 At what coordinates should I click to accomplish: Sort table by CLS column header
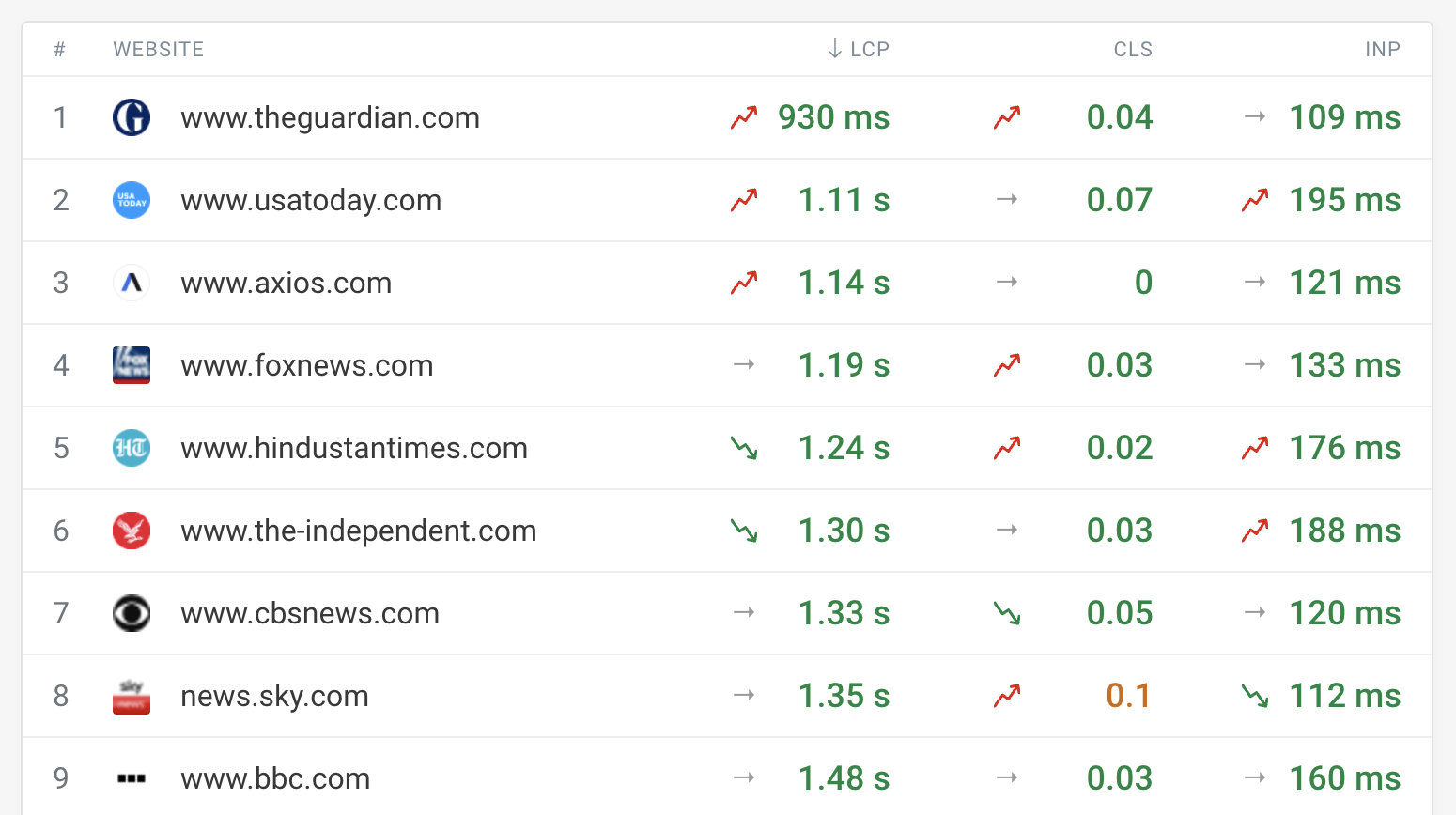(x=1133, y=49)
